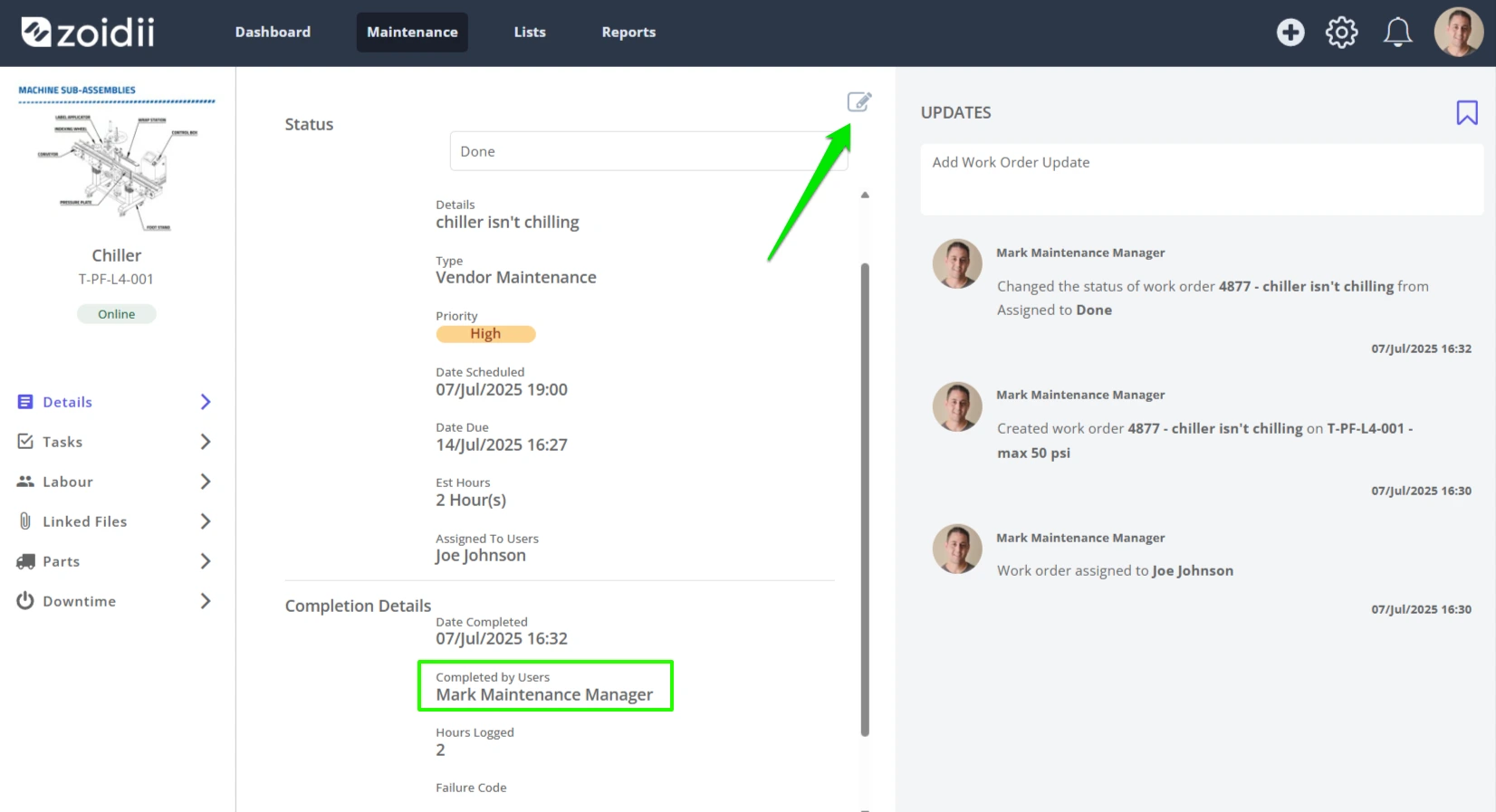Expand the Parts chevron

point(206,561)
